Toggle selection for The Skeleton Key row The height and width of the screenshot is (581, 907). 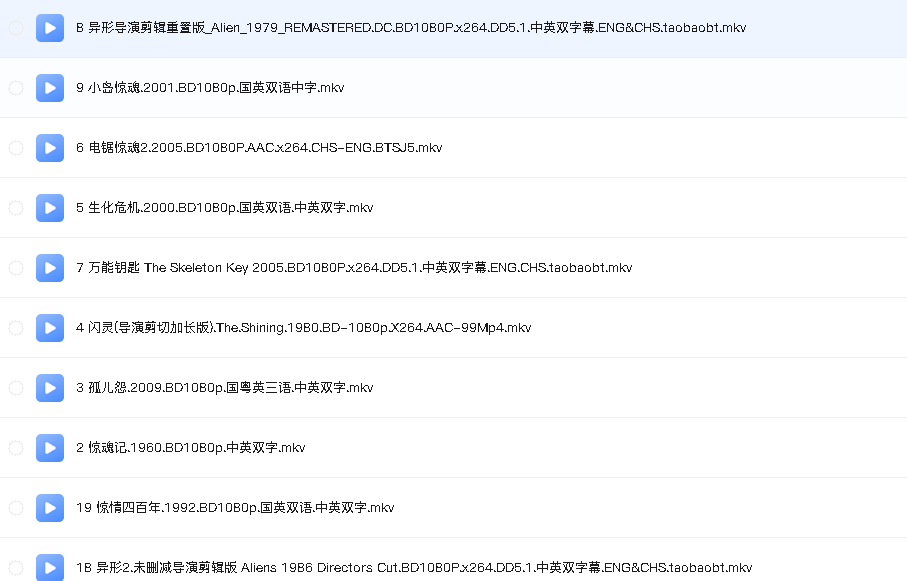(16, 268)
